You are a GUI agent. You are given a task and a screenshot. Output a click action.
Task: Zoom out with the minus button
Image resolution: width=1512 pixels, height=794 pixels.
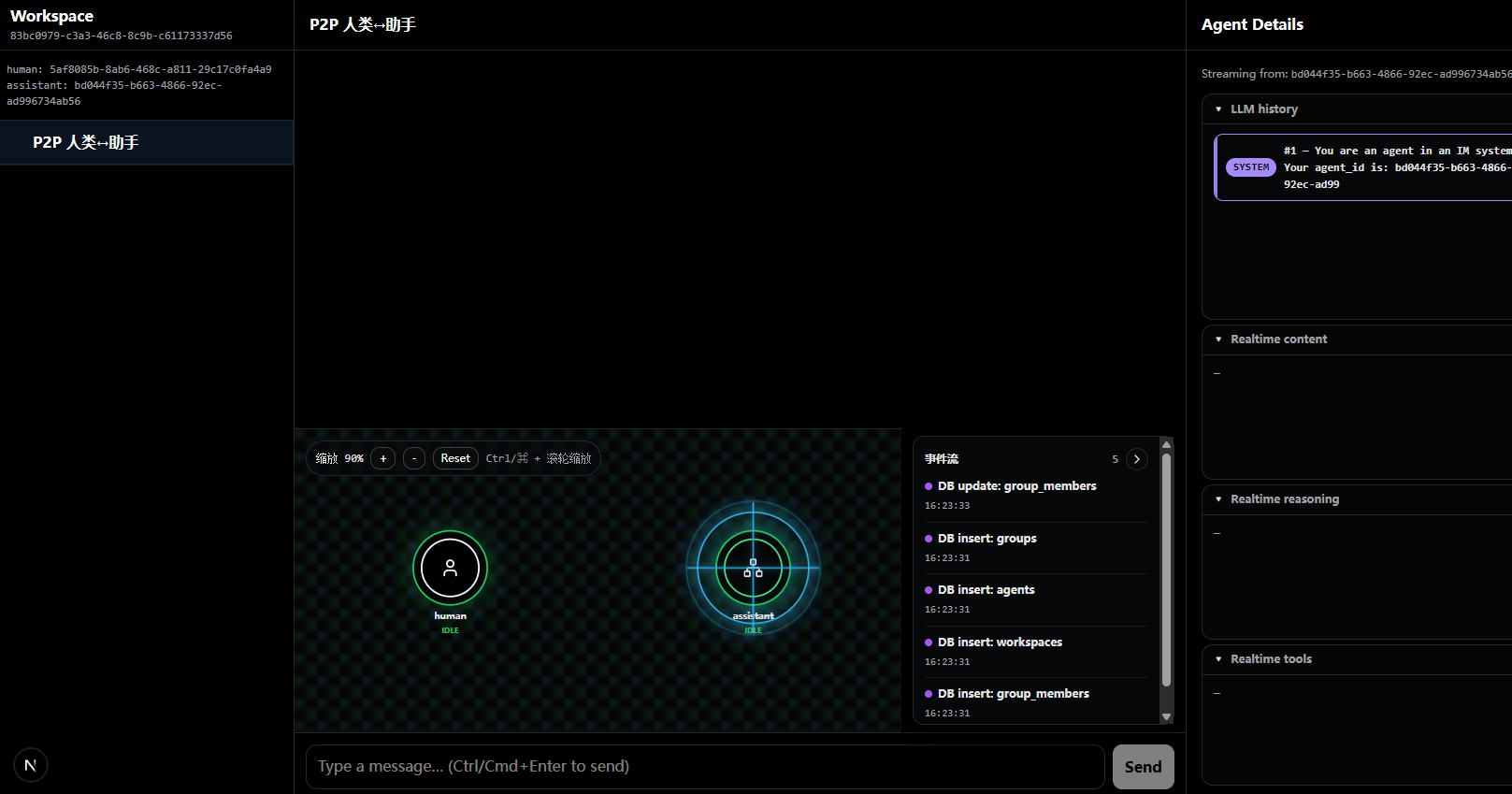(x=414, y=458)
